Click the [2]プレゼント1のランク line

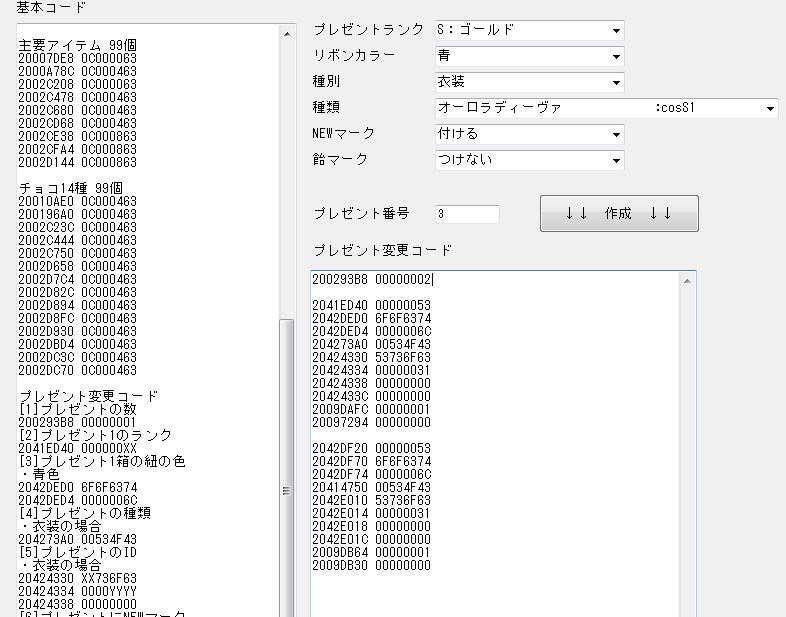click(95, 436)
